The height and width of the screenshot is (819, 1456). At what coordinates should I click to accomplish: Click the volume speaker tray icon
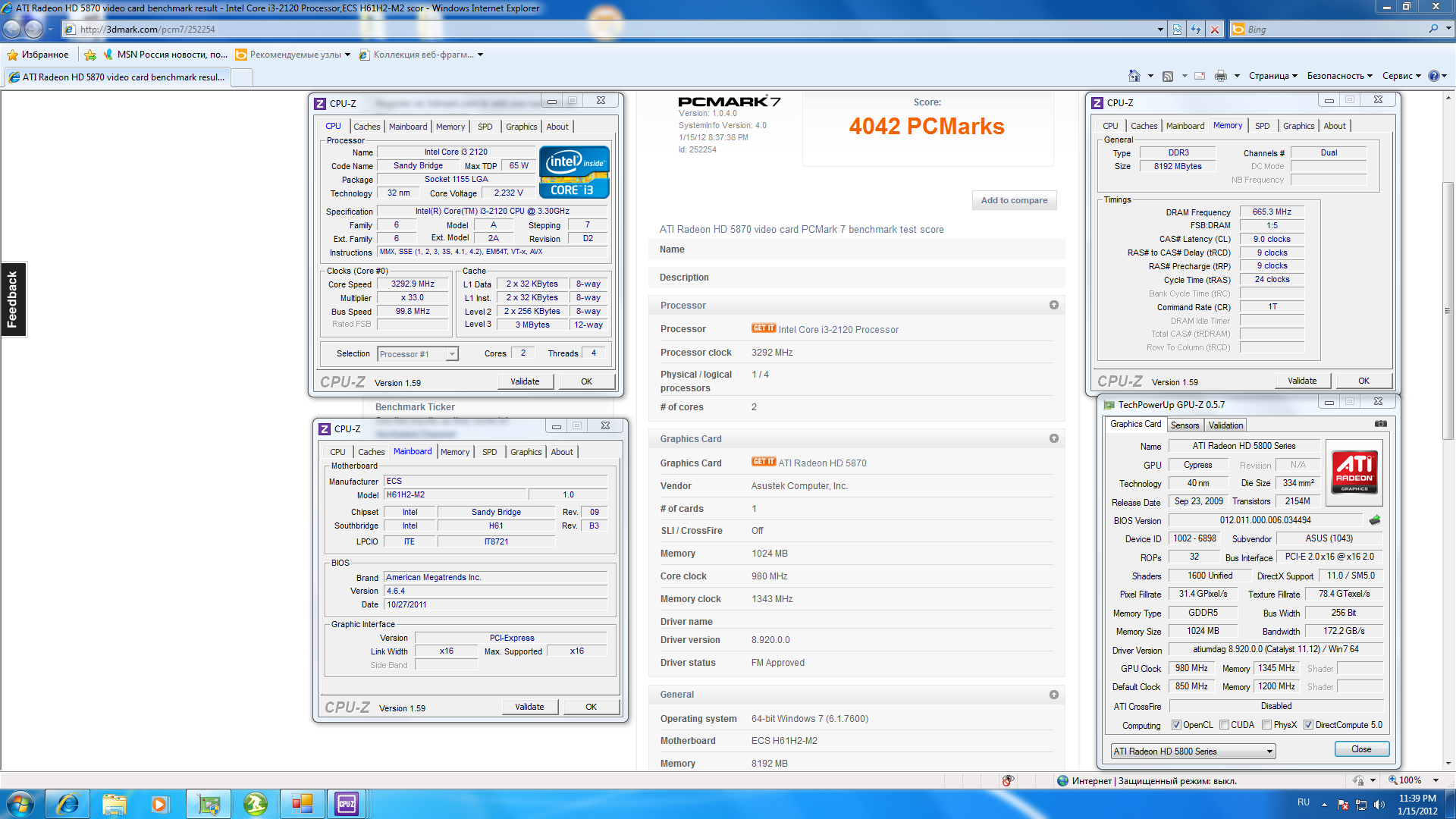coord(1379,804)
